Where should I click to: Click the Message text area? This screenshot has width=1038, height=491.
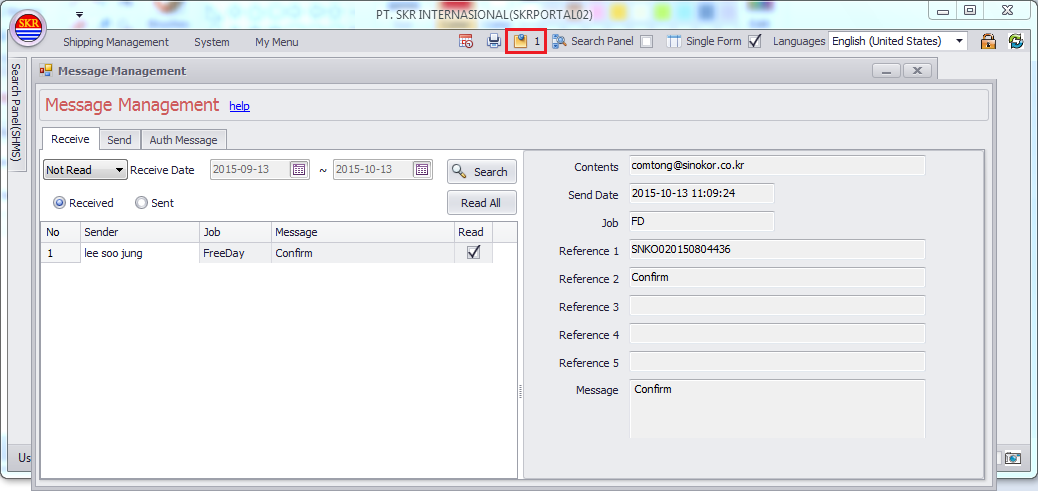pos(777,409)
